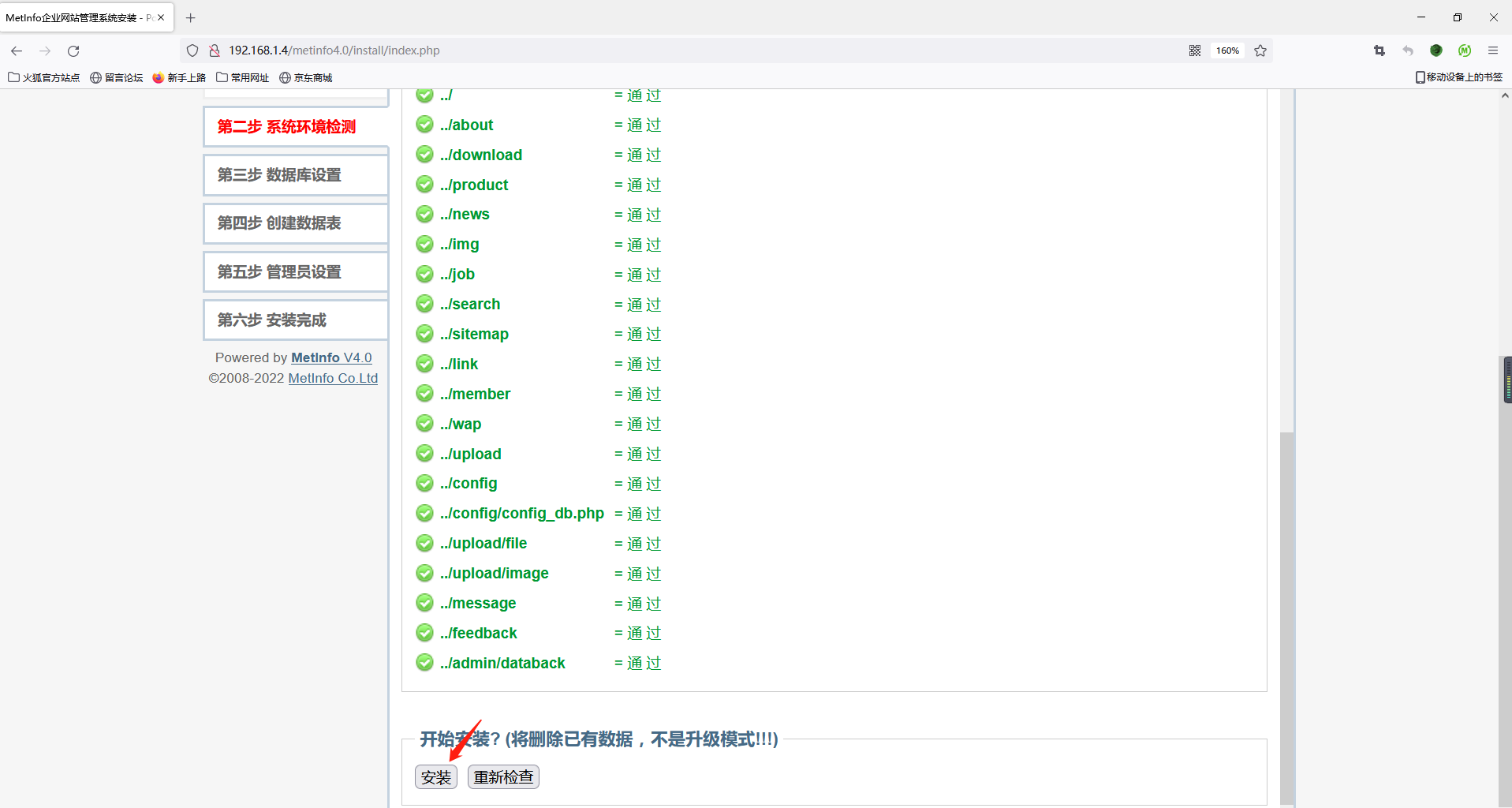Click the green check icon beside ../sitemap
The height and width of the screenshot is (808, 1512).
pos(425,334)
